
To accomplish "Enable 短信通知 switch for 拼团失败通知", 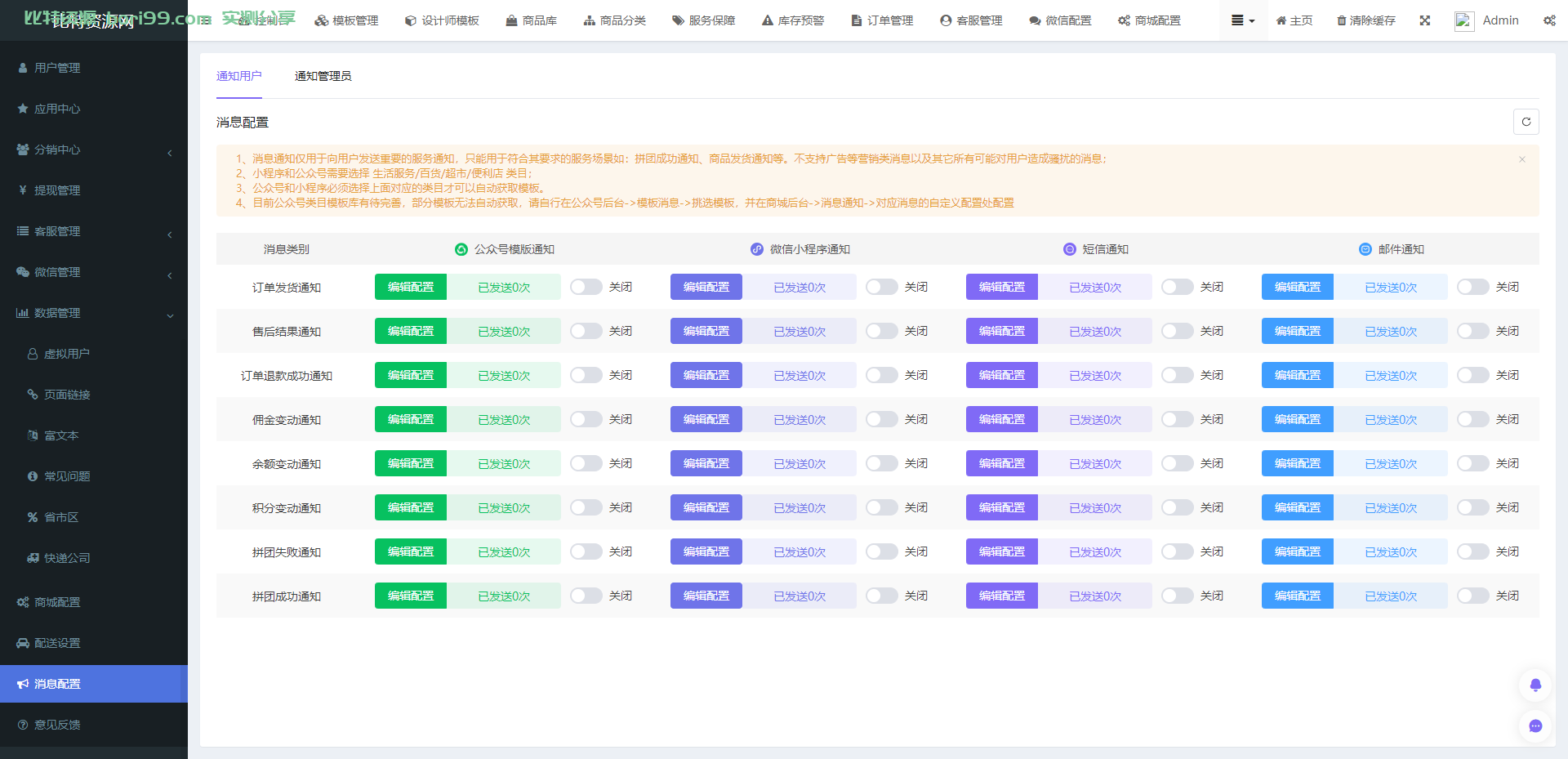I will click(1178, 551).
